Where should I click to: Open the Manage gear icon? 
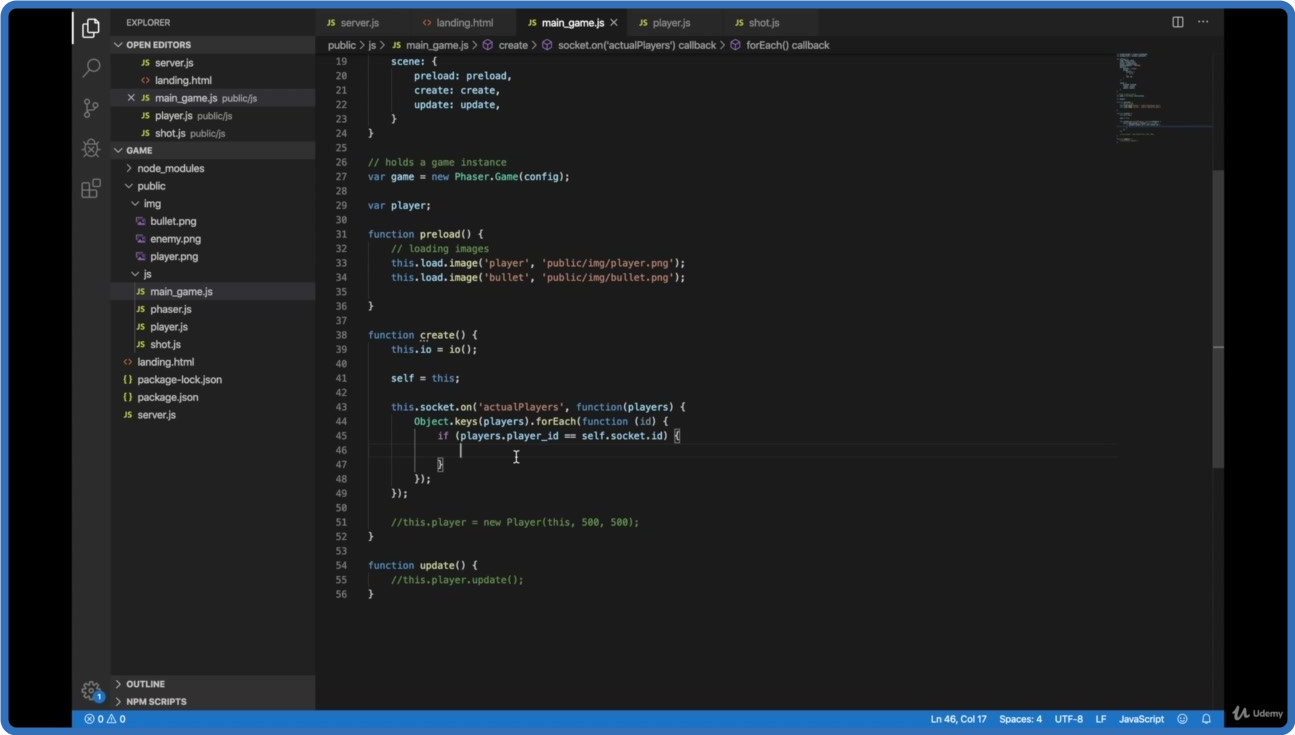click(91, 690)
